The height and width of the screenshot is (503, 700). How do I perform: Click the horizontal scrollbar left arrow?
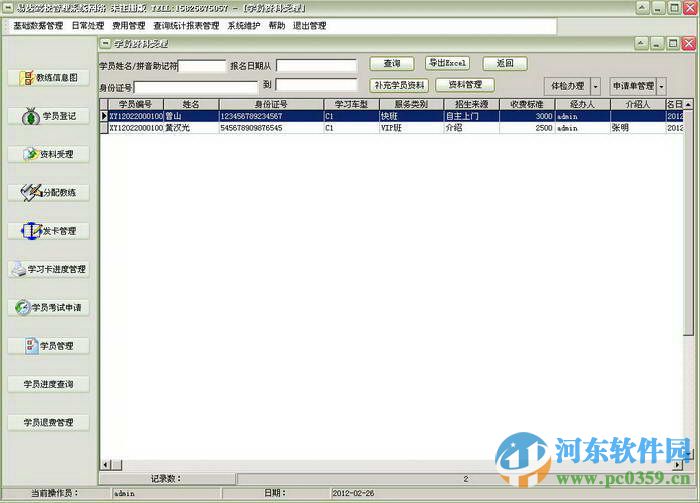pos(105,465)
